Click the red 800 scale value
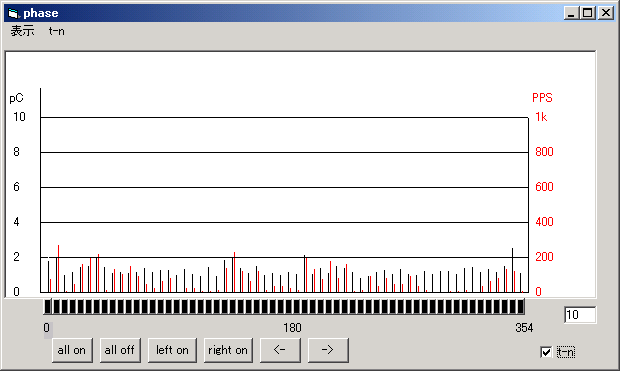The width and height of the screenshot is (620, 371). point(544,152)
